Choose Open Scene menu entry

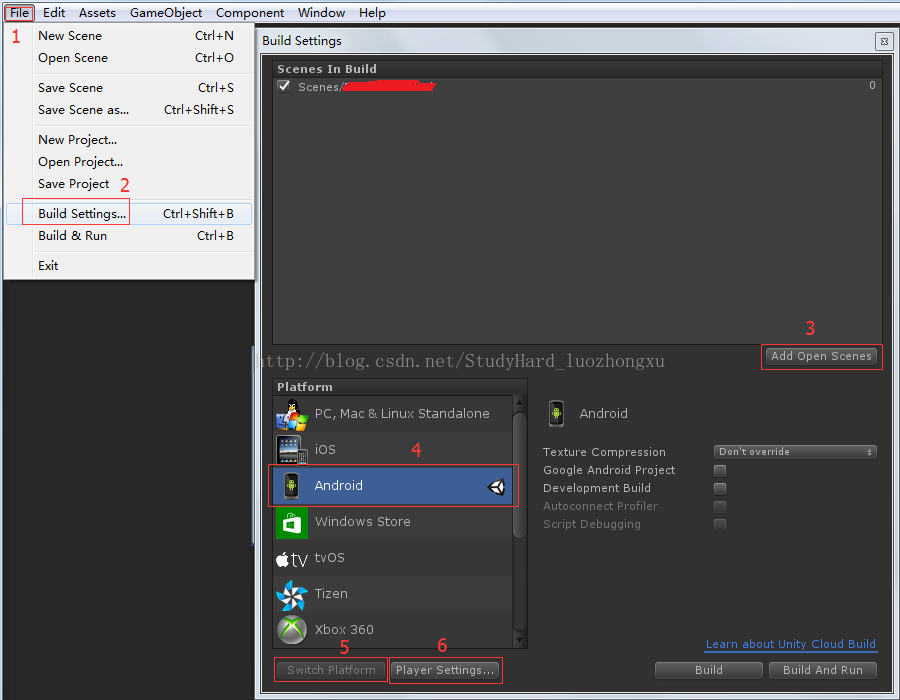pyautogui.click(x=129, y=58)
